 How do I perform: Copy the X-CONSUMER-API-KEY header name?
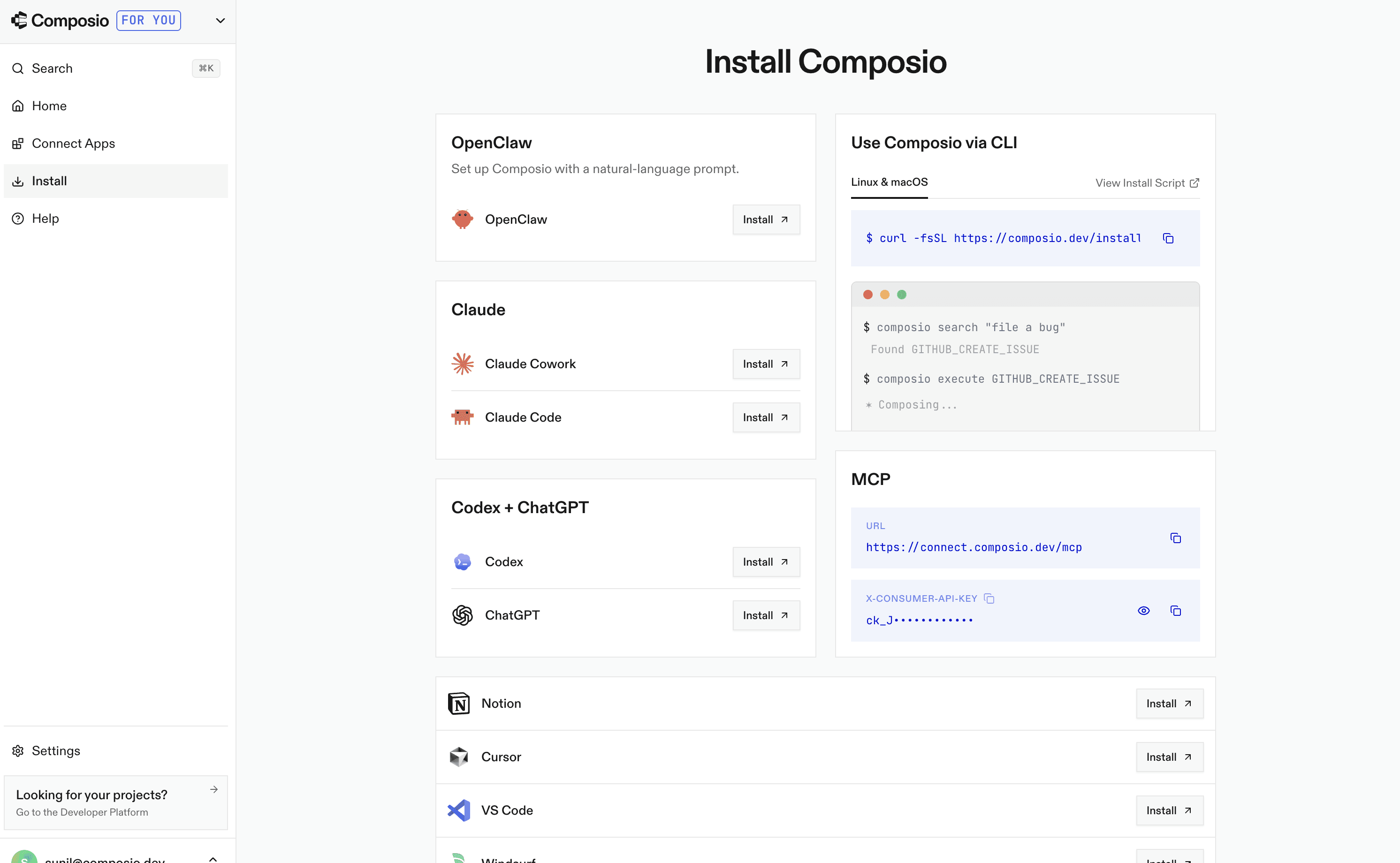tap(989, 599)
